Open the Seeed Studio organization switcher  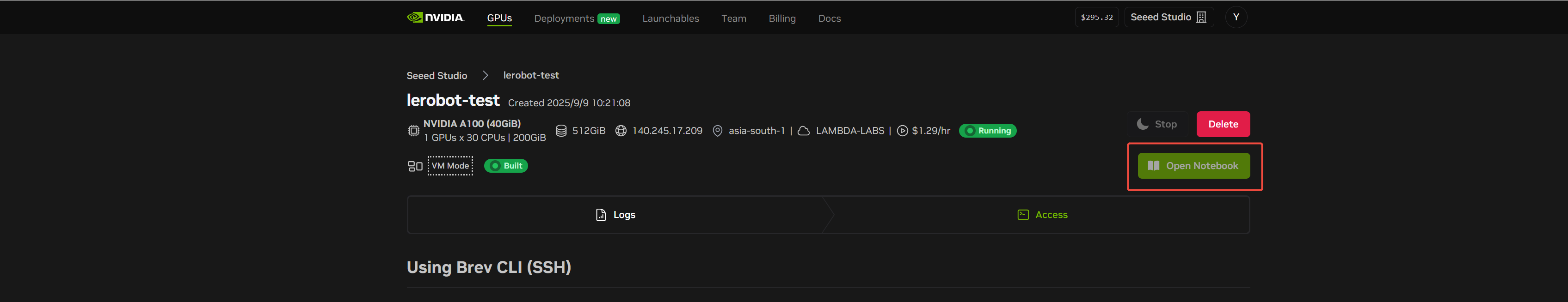pyautogui.click(x=1168, y=17)
